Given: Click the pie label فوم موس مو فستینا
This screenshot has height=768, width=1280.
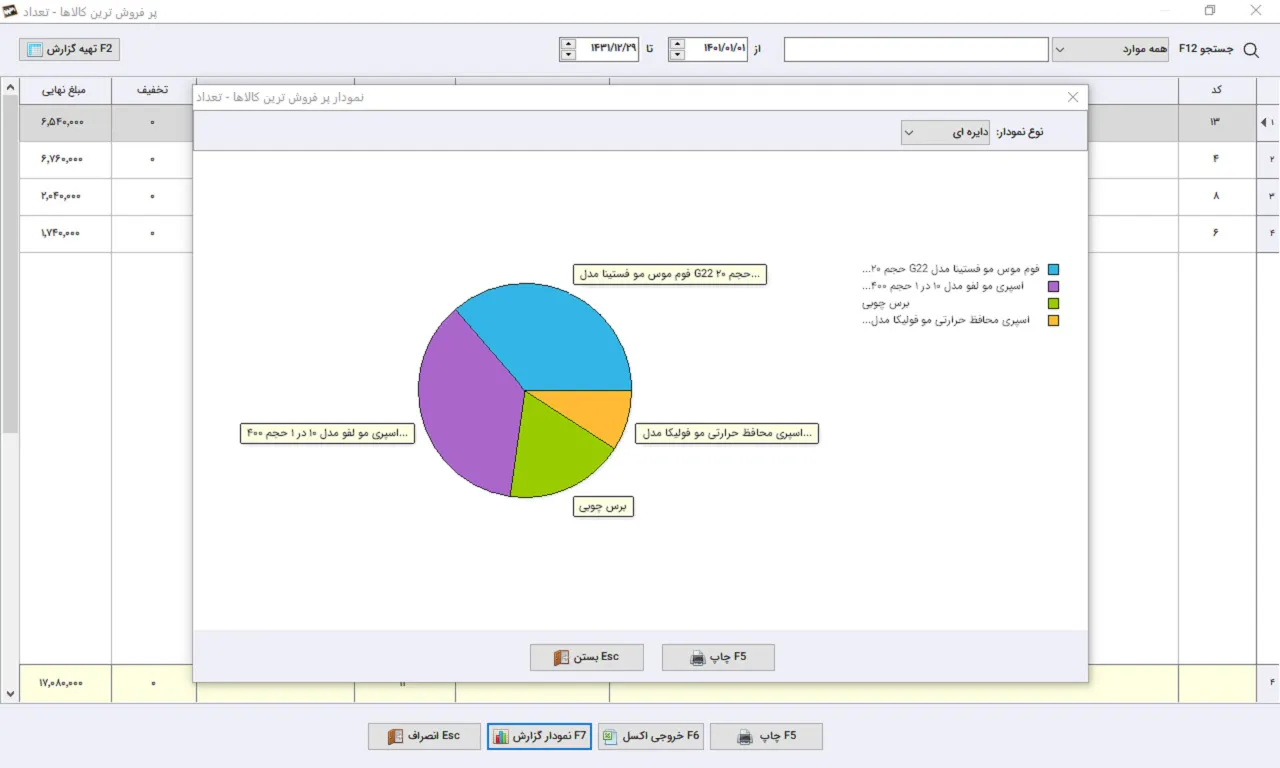Looking at the screenshot, I should (x=670, y=274).
